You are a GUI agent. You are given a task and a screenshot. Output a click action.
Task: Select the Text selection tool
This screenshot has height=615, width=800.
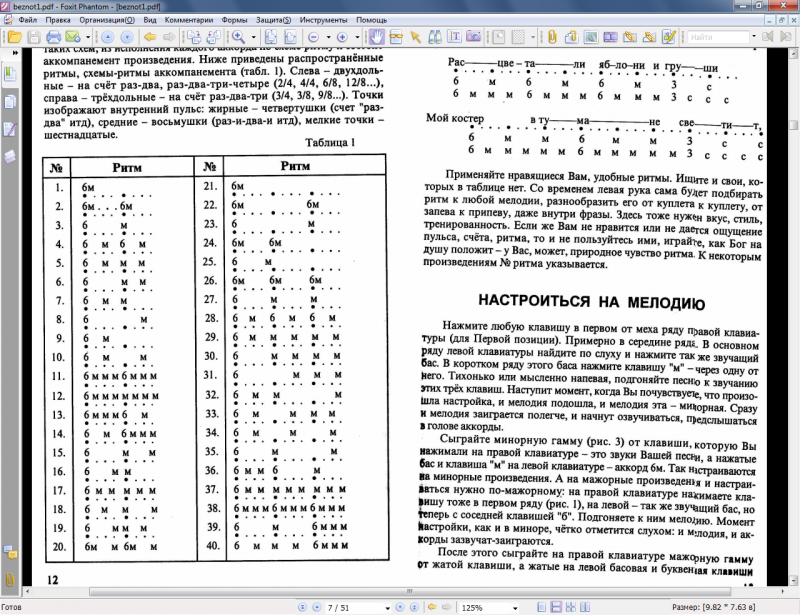(x=454, y=37)
